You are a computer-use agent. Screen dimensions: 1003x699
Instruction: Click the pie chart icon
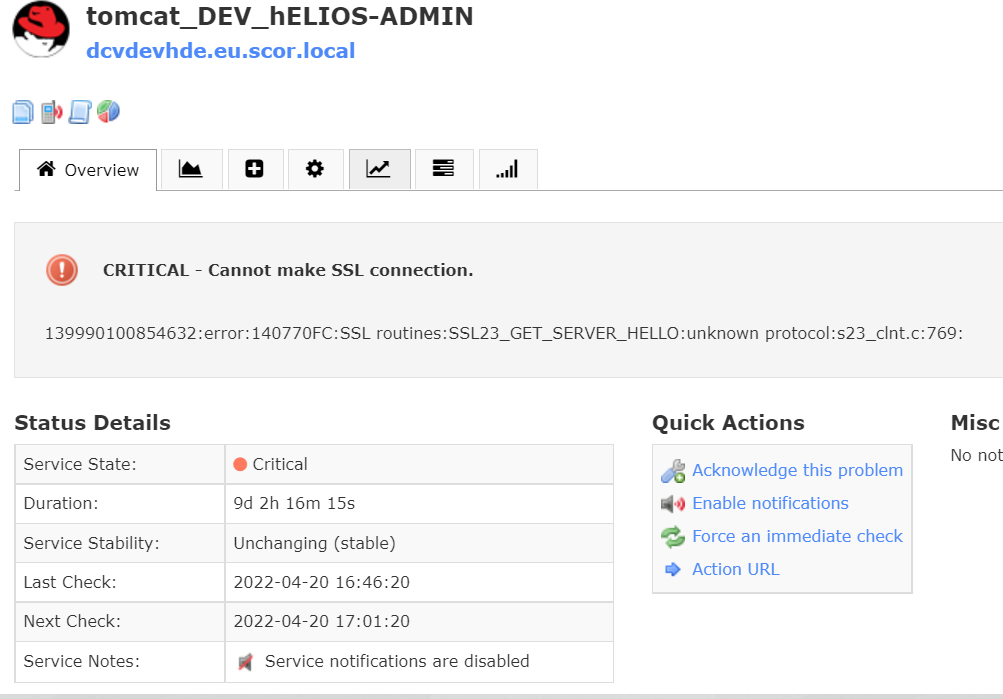click(x=108, y=111)
